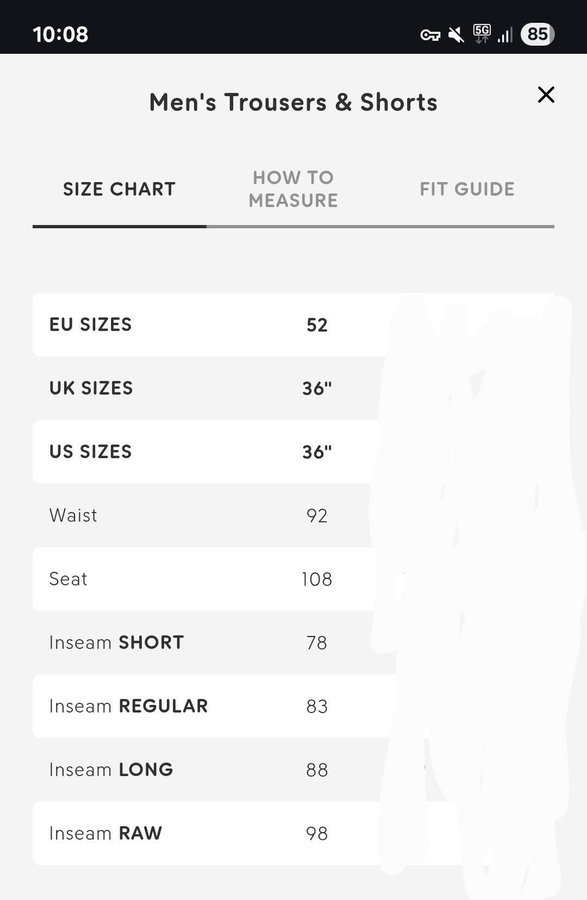Open the HOW TO MEASURE tab
This screenshot has height=900, width=587.
point(293,189)
